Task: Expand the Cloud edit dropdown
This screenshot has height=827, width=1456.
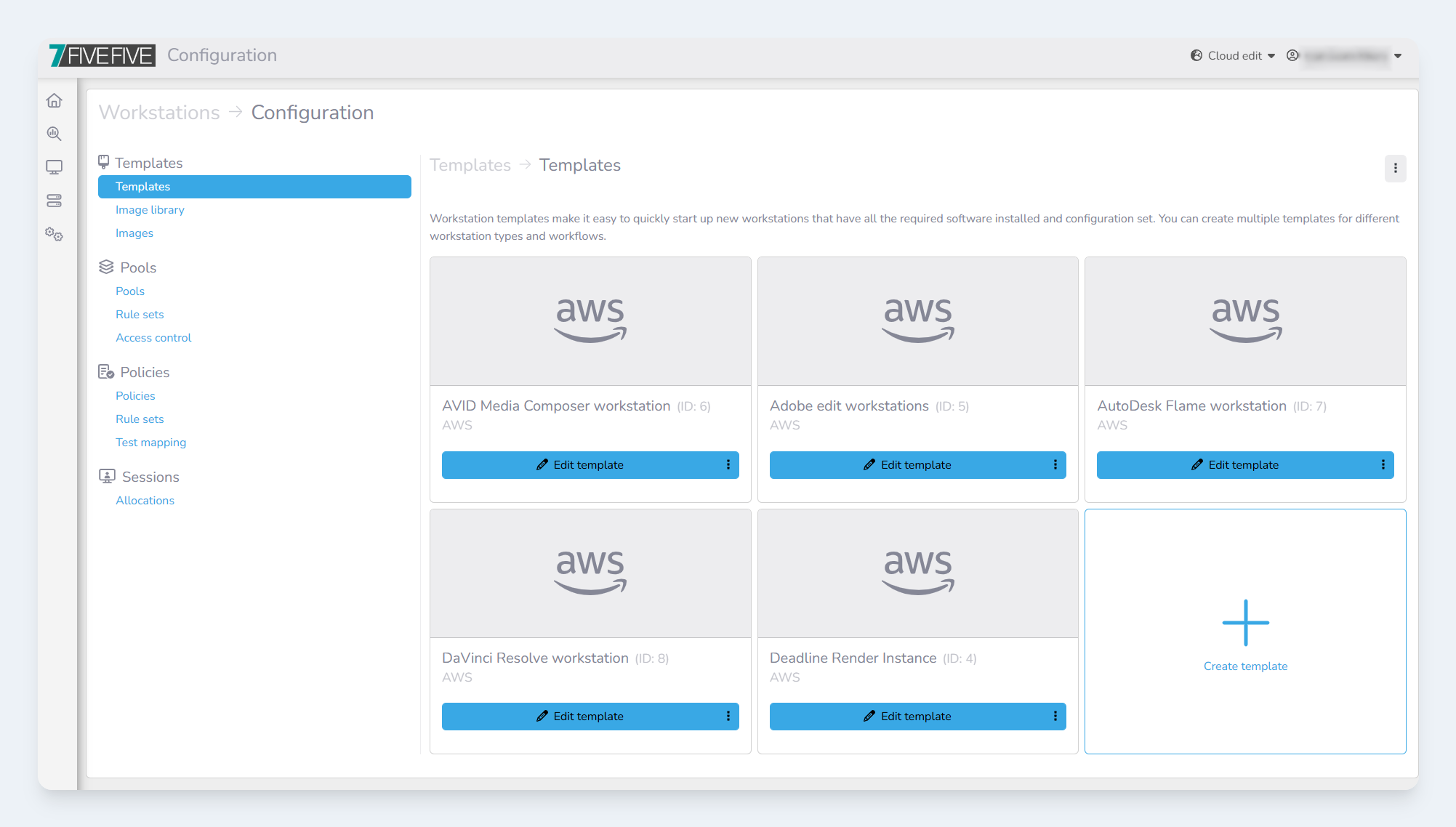Action: [1234, 56]
